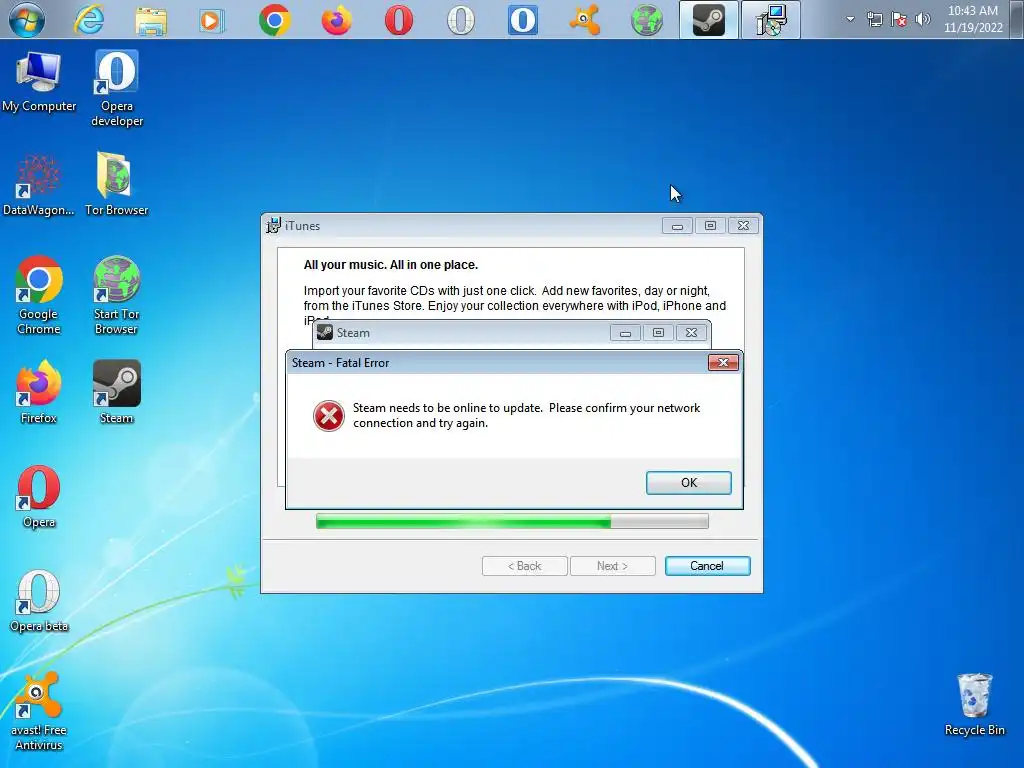Open the Windows Start orb
This screenshot has width=1024, height=768.
[27, 20]
